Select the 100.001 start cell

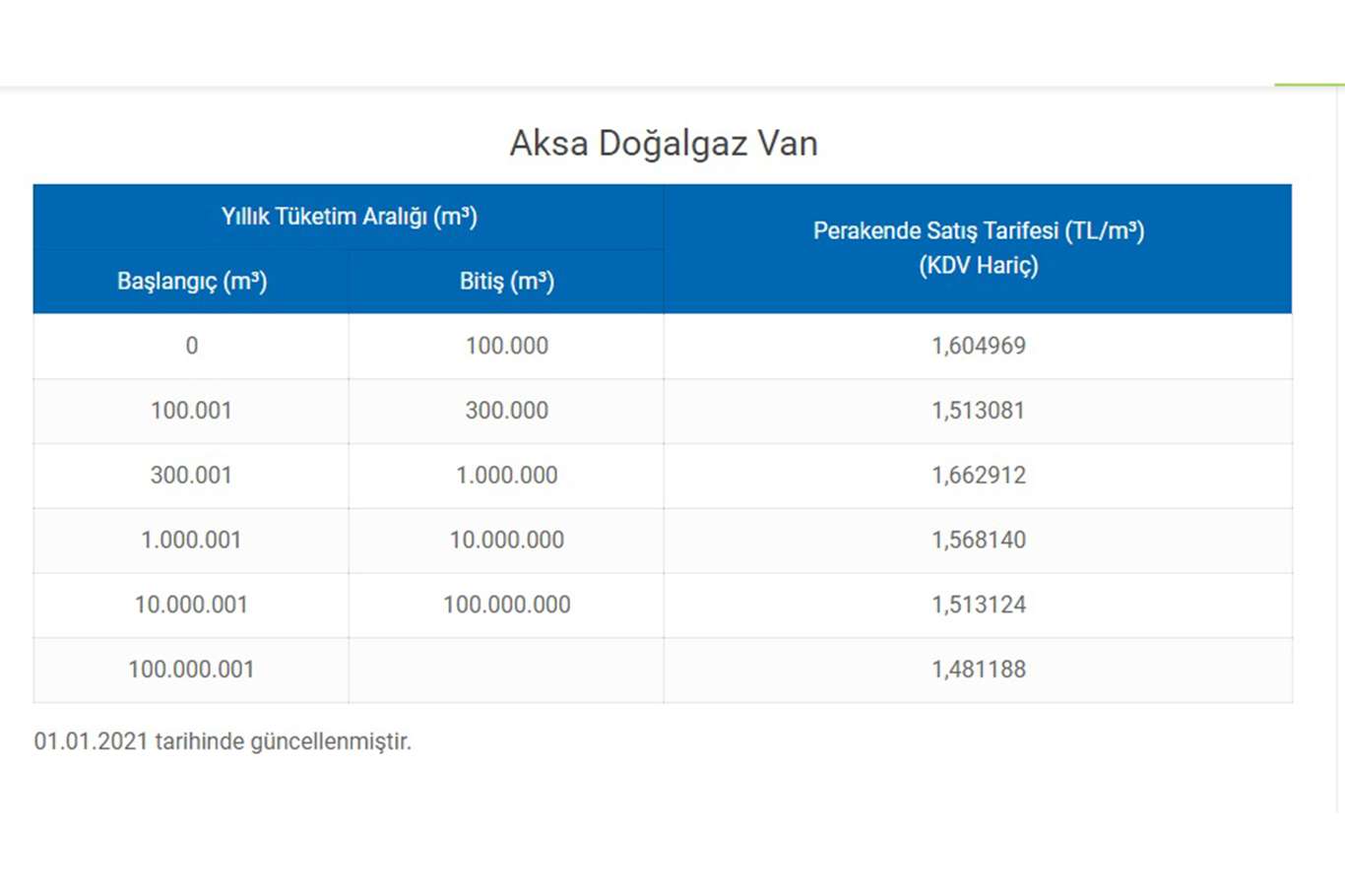[191, 412]
